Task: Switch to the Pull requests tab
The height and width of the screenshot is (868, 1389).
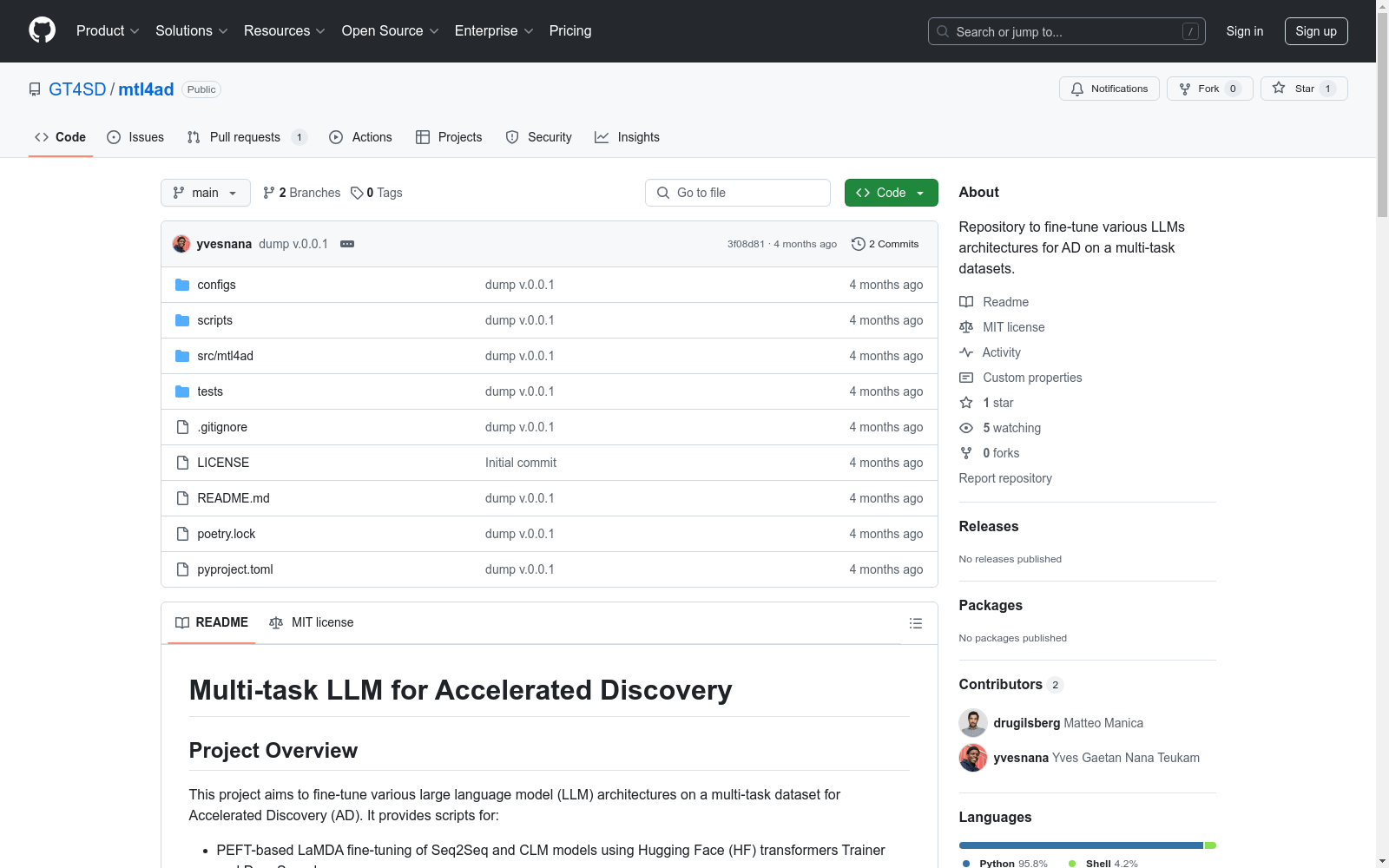Action: pos(247,137)
